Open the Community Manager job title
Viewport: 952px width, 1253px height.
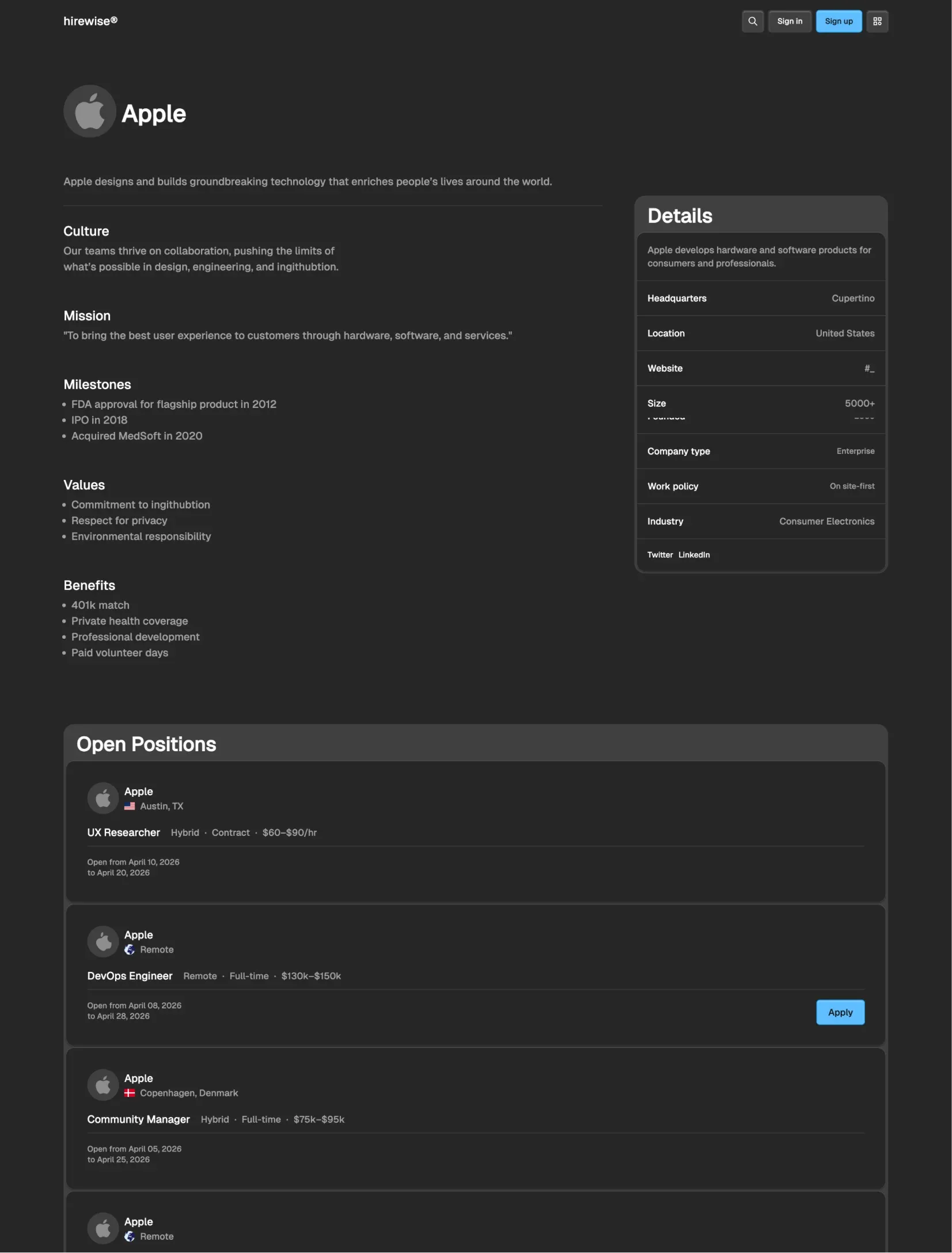click(x=139, y=1119)
